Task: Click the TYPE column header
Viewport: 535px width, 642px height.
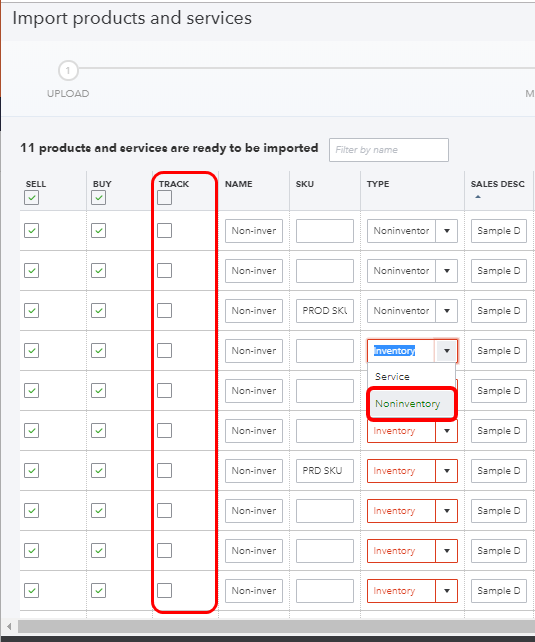Action: click(378, 184)
